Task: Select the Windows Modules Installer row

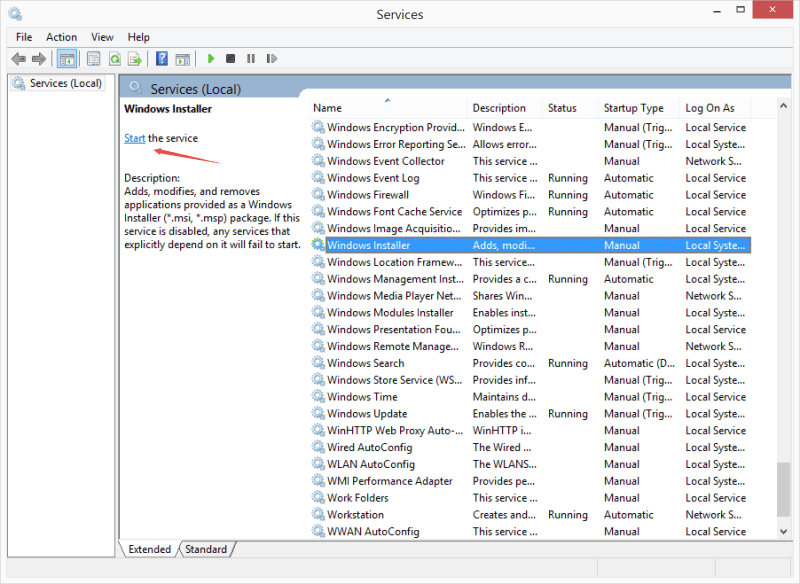Action: (530, 312)
